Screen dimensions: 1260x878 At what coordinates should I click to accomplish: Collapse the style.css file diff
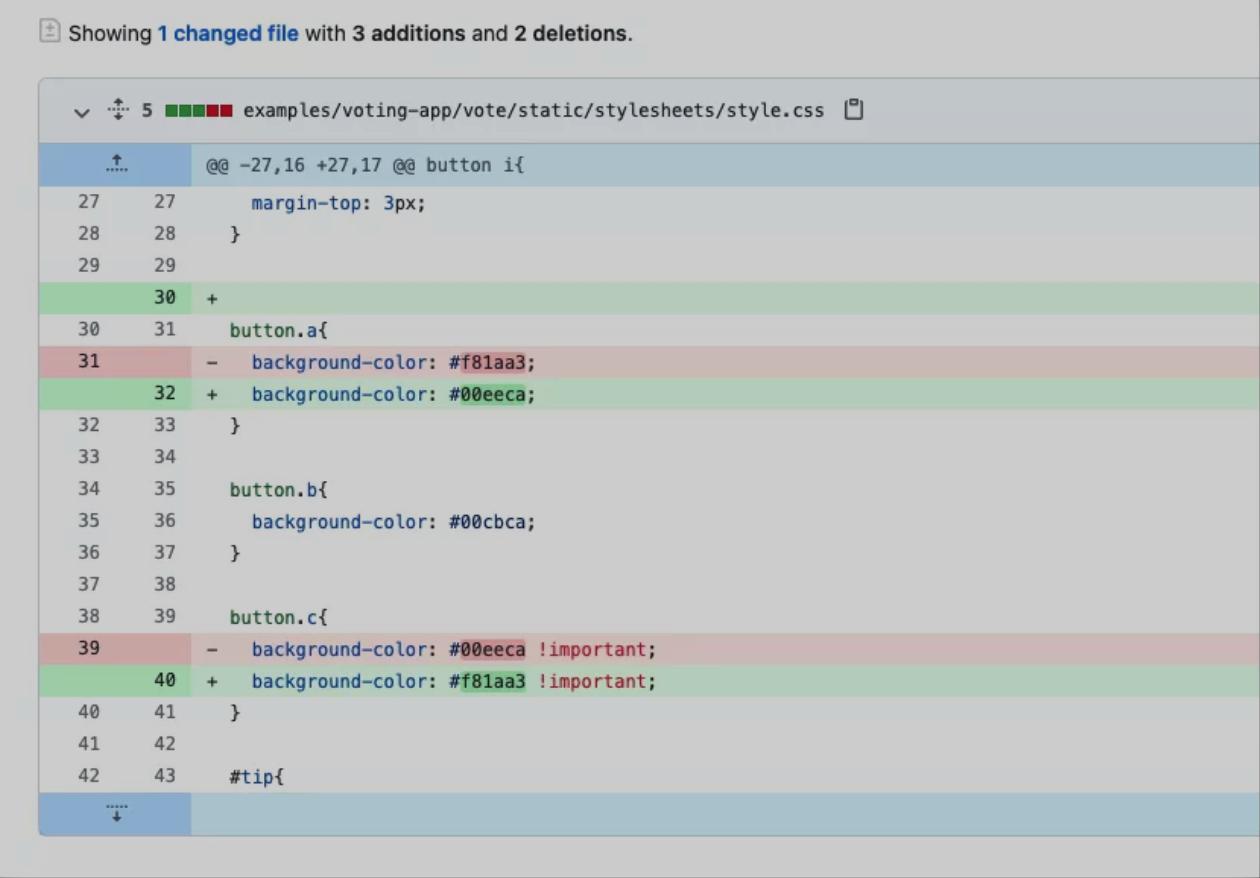coord(82,111)
